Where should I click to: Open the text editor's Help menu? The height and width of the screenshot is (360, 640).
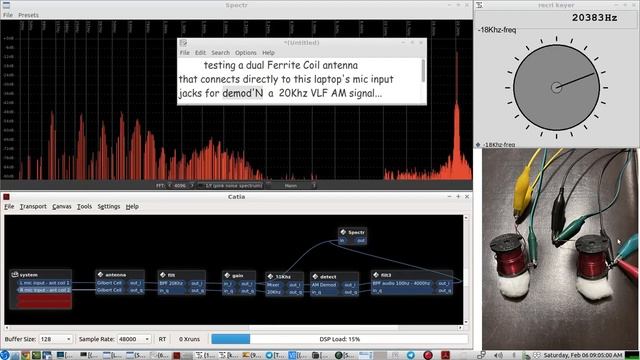click(268, 53)
